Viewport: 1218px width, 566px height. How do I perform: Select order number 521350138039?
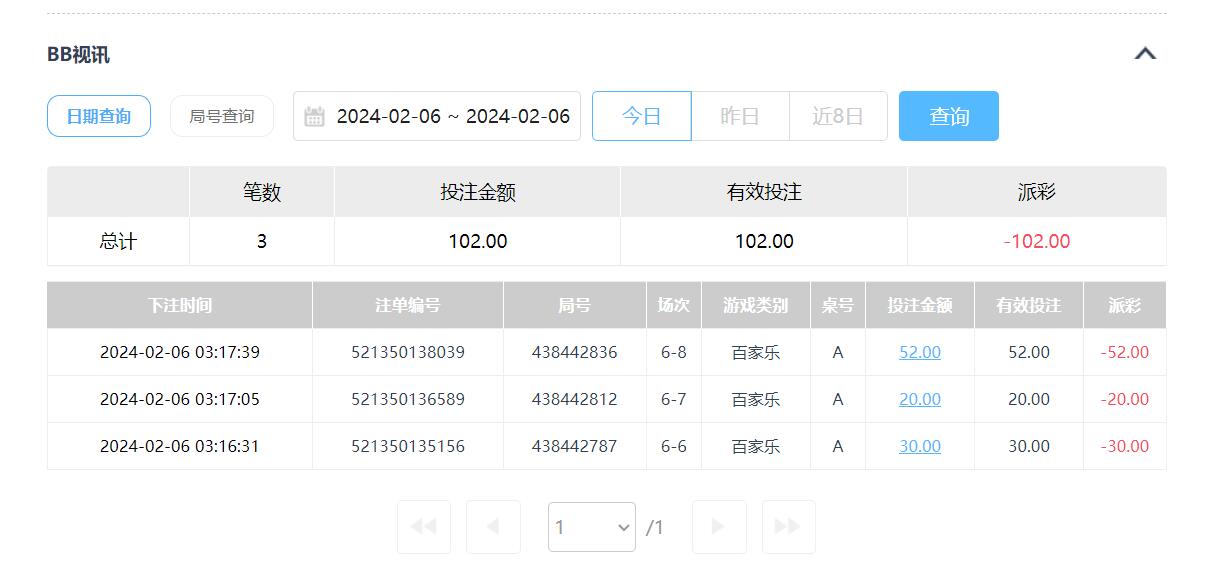407,353
